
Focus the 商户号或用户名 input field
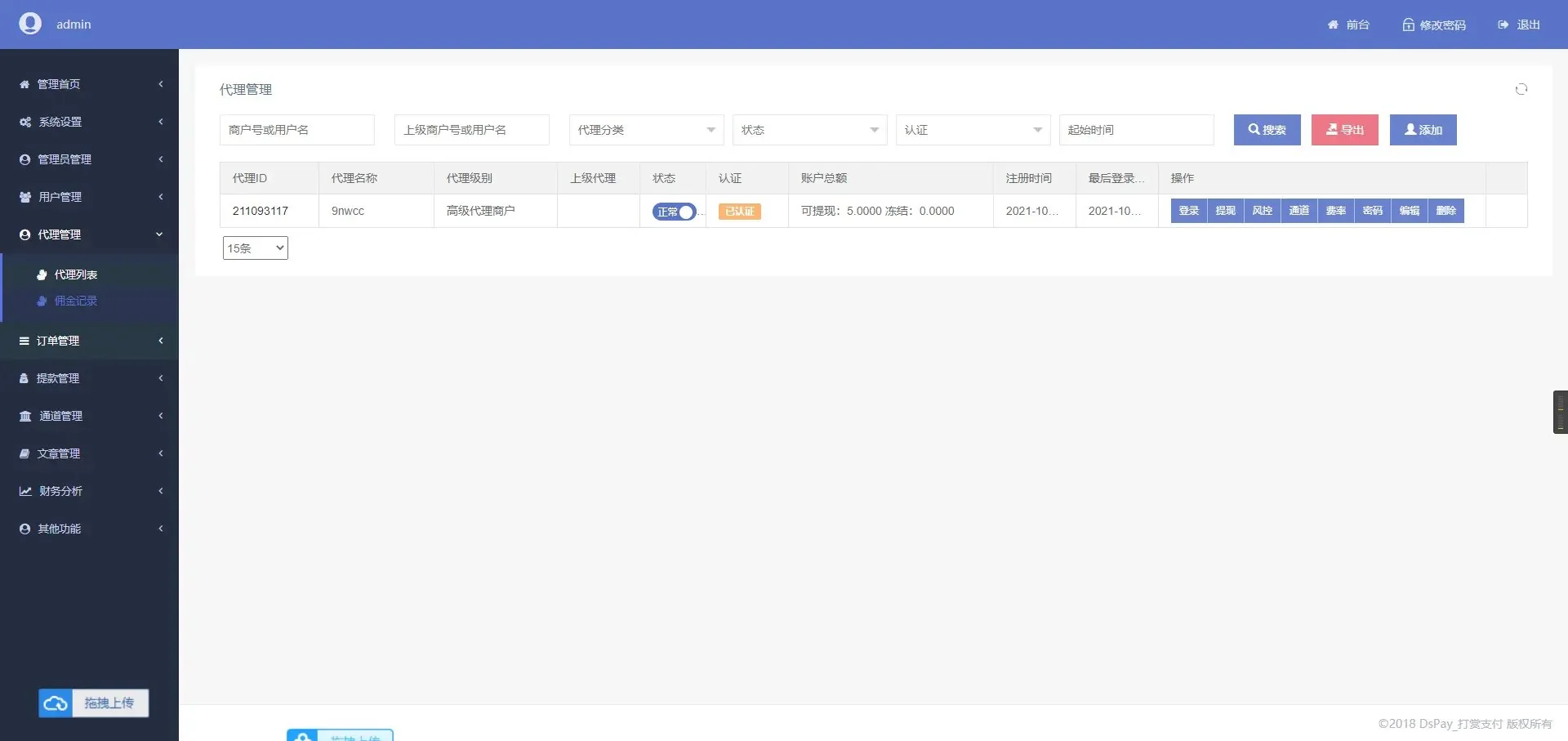tap(296, 130)
